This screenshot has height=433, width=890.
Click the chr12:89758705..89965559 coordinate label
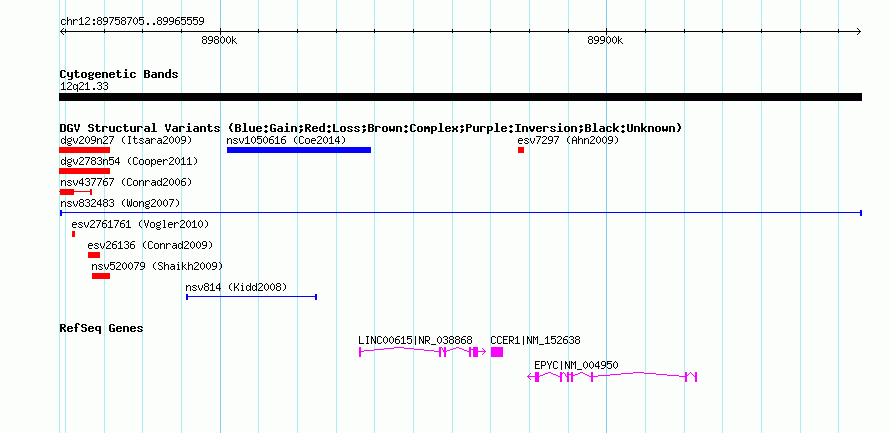click(132, 22)
